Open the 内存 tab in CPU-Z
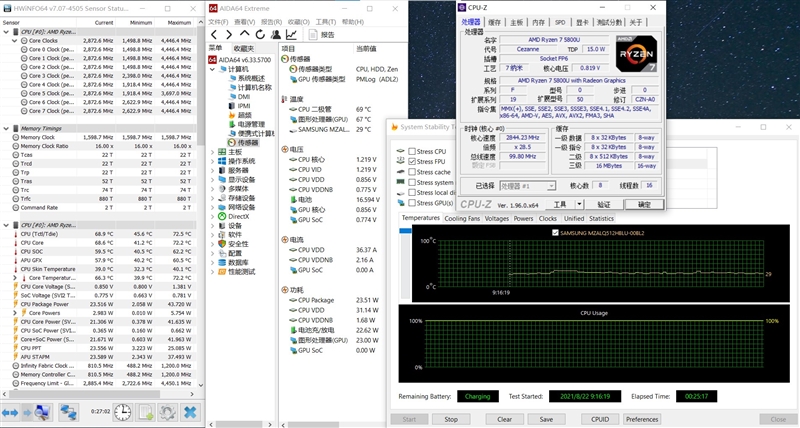Viewport: 800px width, 428px height. [539, 21]
